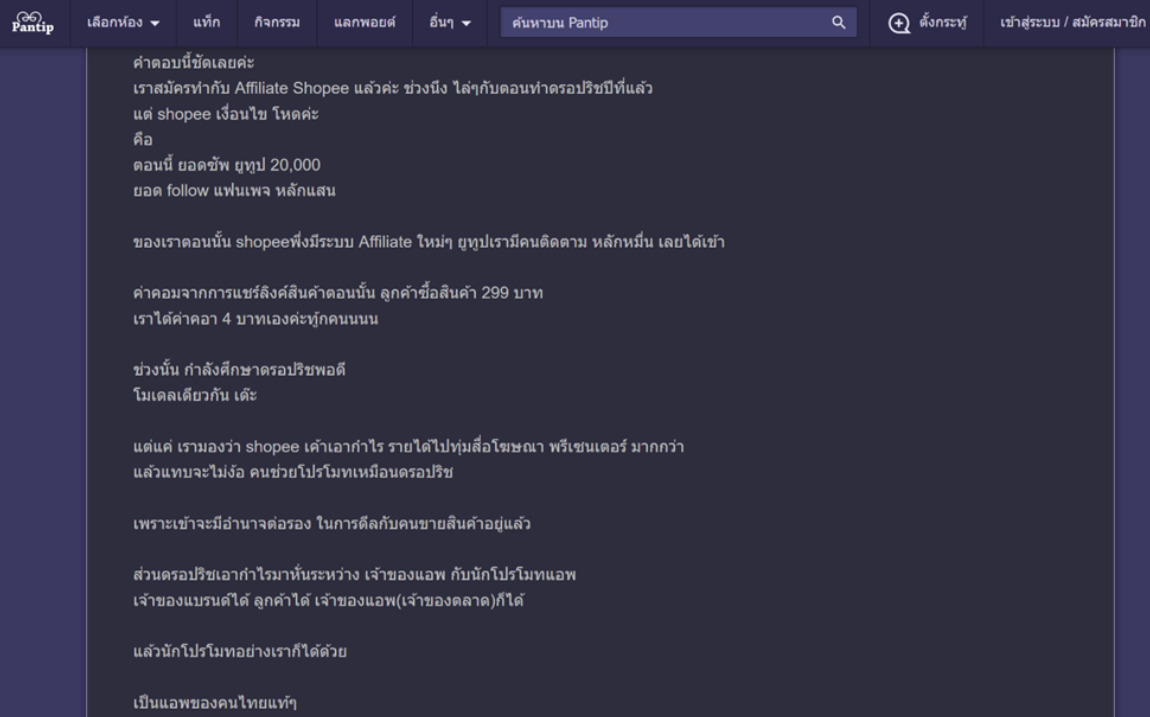Click the line mentioning Affiliate Shopee แล้วค่ะ
The image size is (1150, 717).
tap(392, 88)
